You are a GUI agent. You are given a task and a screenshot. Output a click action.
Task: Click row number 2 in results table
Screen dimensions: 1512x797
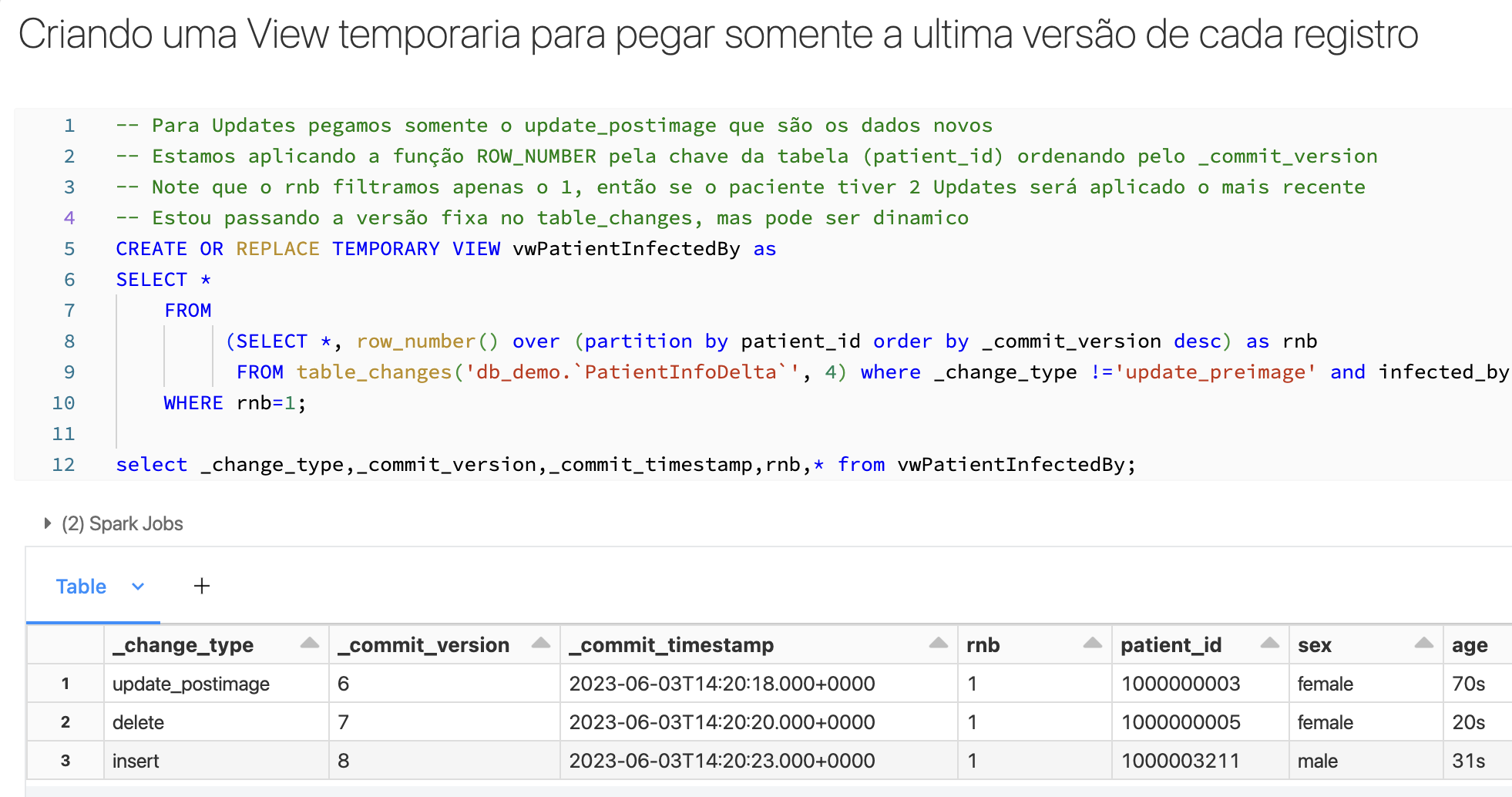pos(66,722)
